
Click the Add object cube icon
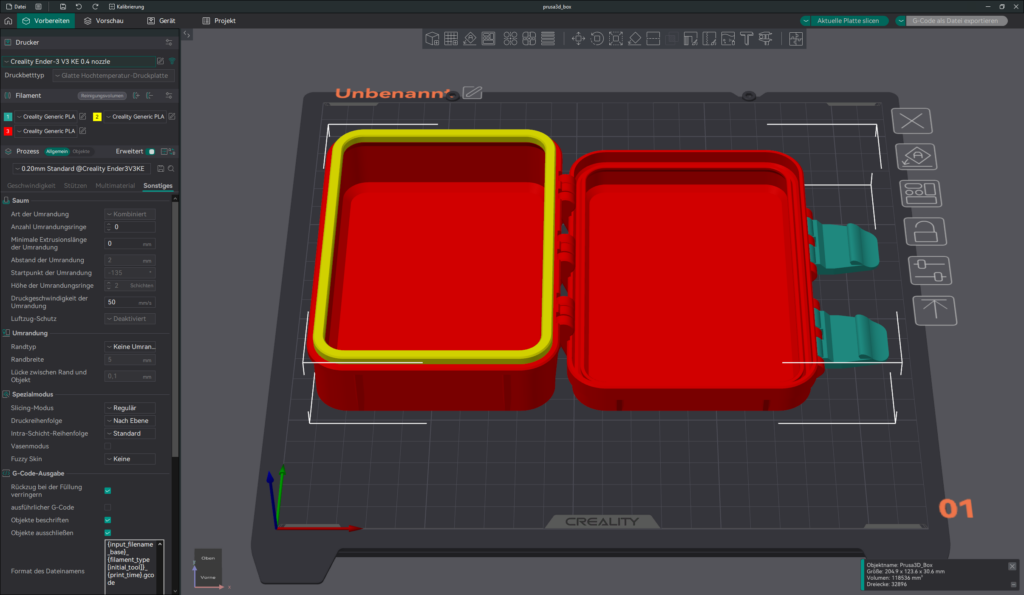coord(432,39)
